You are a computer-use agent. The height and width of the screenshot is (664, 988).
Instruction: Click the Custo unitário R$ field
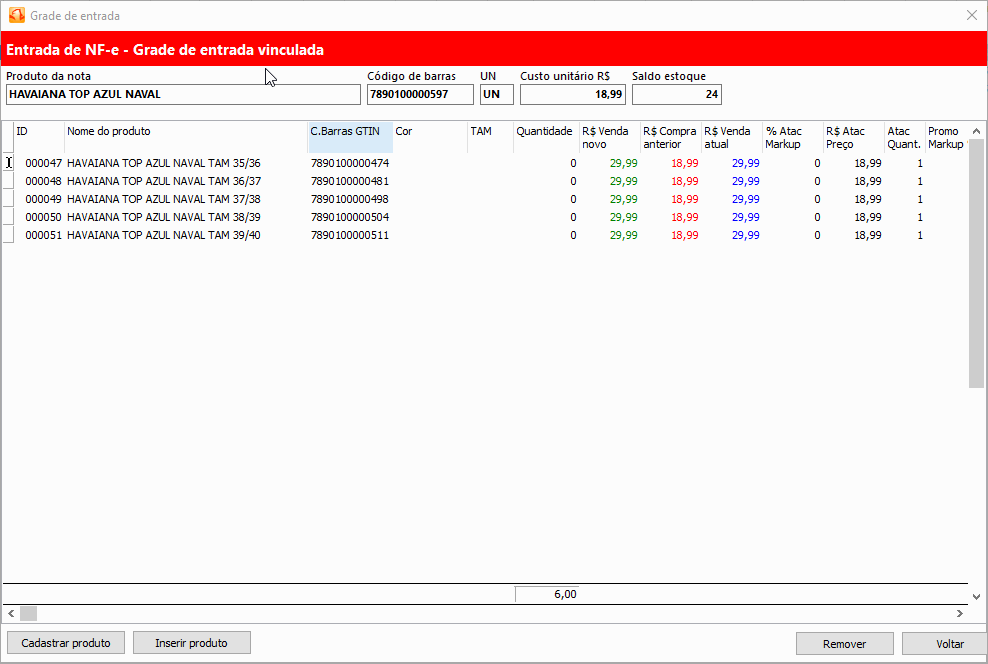572,95
